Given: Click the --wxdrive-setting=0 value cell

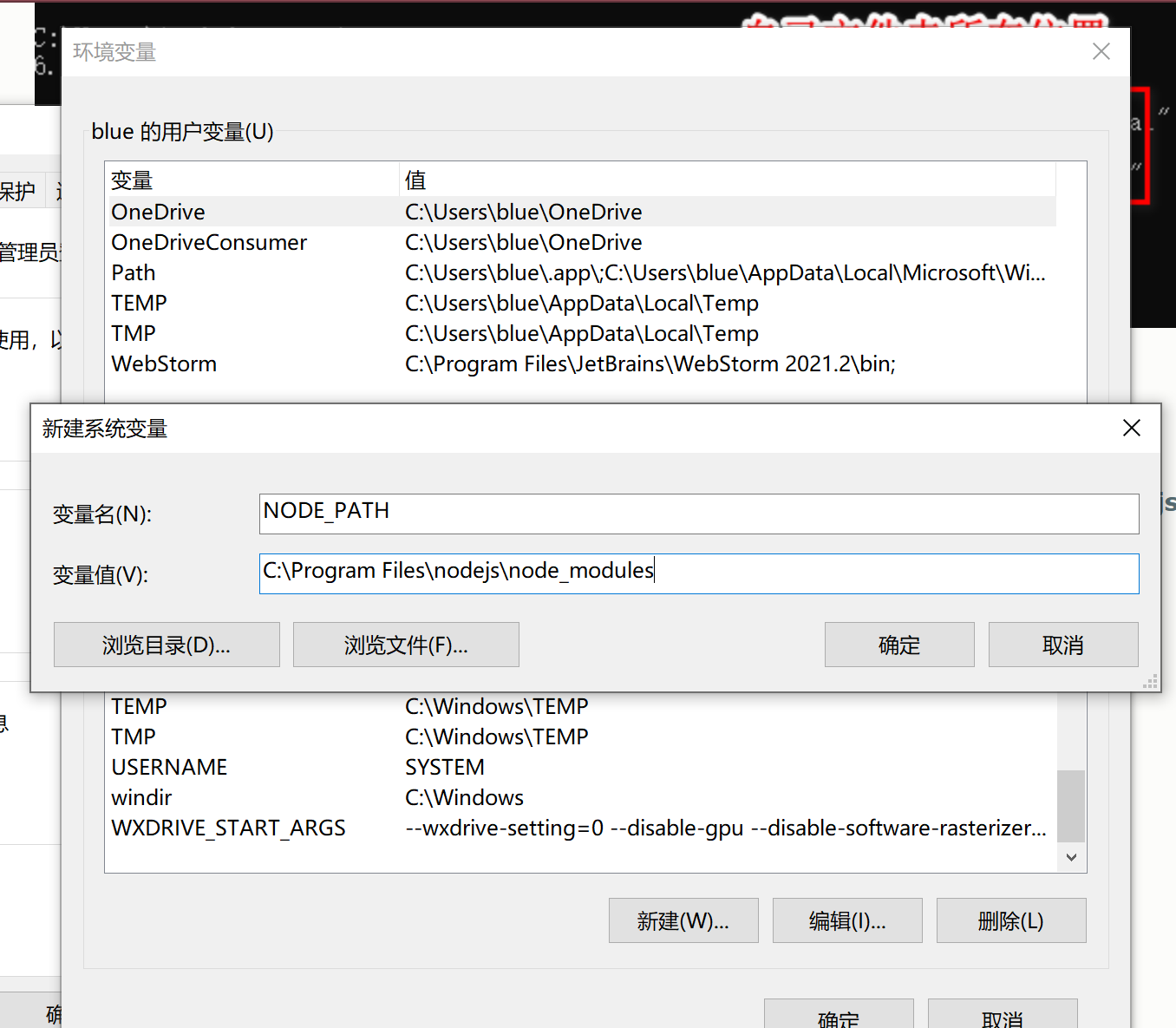Looking at the screenshot, I should click(x=726, y=828).
